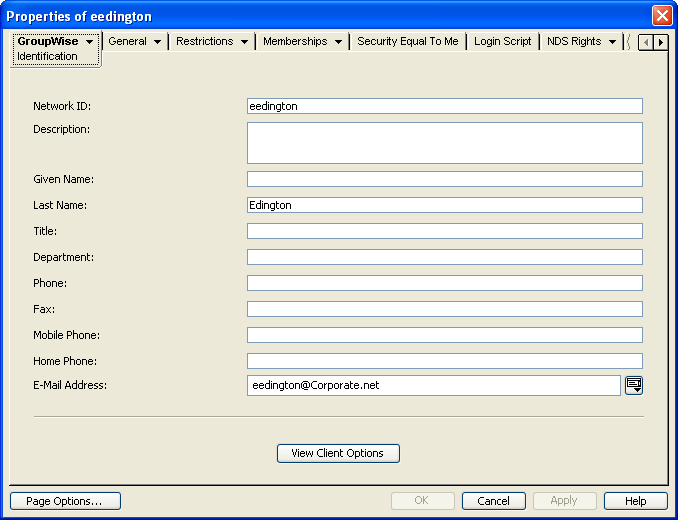Click the View Client Options button
Viewport: 678px width, 520px height.
tap(338, 453)
